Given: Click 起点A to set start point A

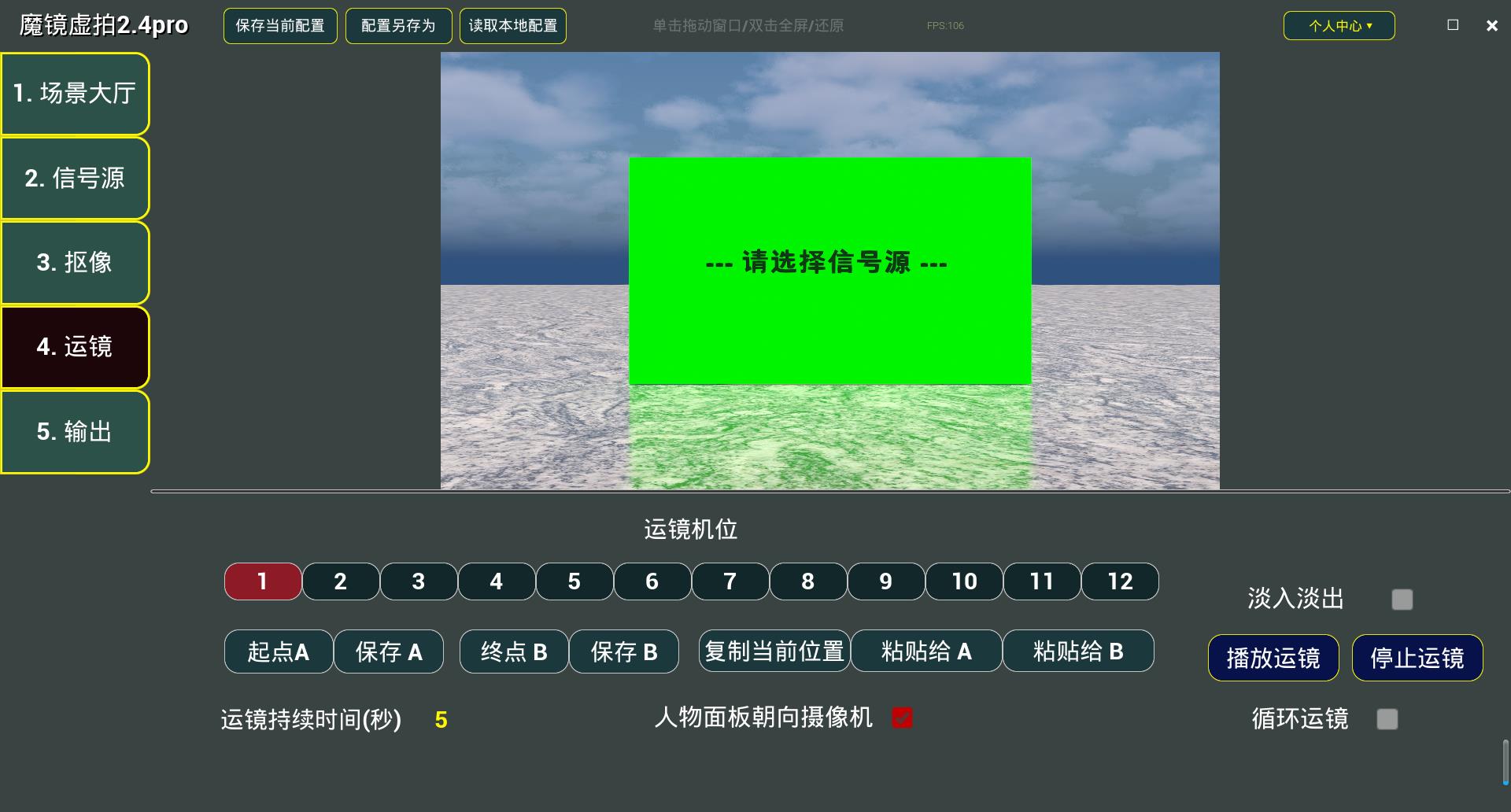Looking at the screenshot, I should pos(278,651).
